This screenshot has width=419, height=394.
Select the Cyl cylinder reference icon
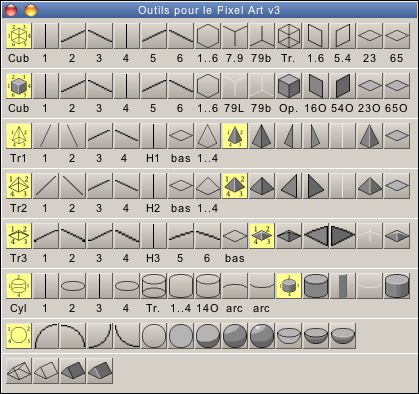pos(19,286)
